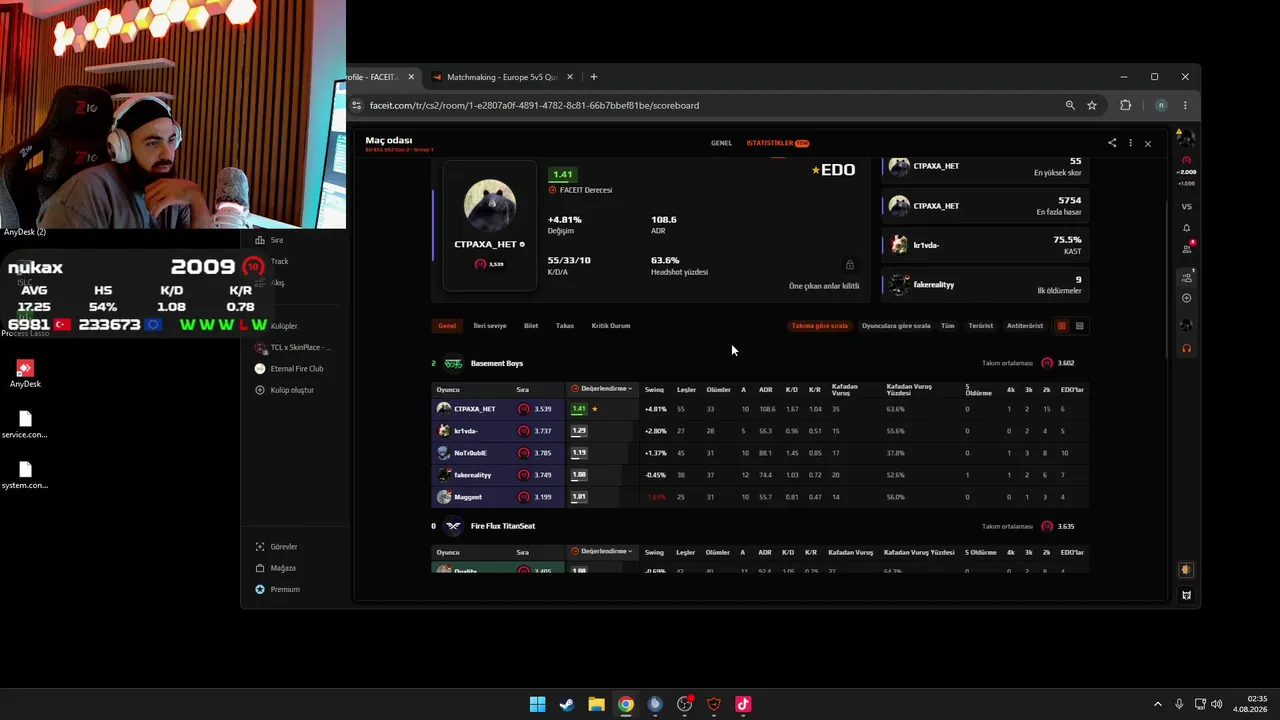Image resolution: width=1280 pixels, height=720 pixels.
Task: Click the Chrome address bar URL
Action: click(534, 105)
